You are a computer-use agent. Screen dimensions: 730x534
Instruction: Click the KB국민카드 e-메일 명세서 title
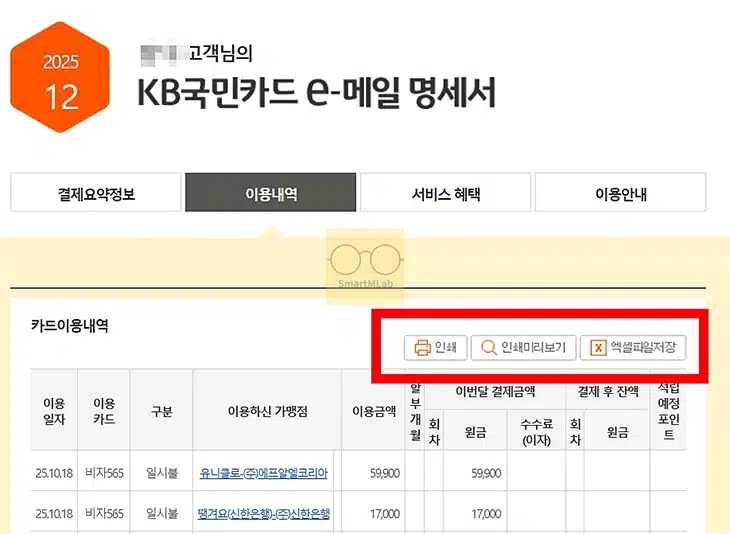point(317,92)
